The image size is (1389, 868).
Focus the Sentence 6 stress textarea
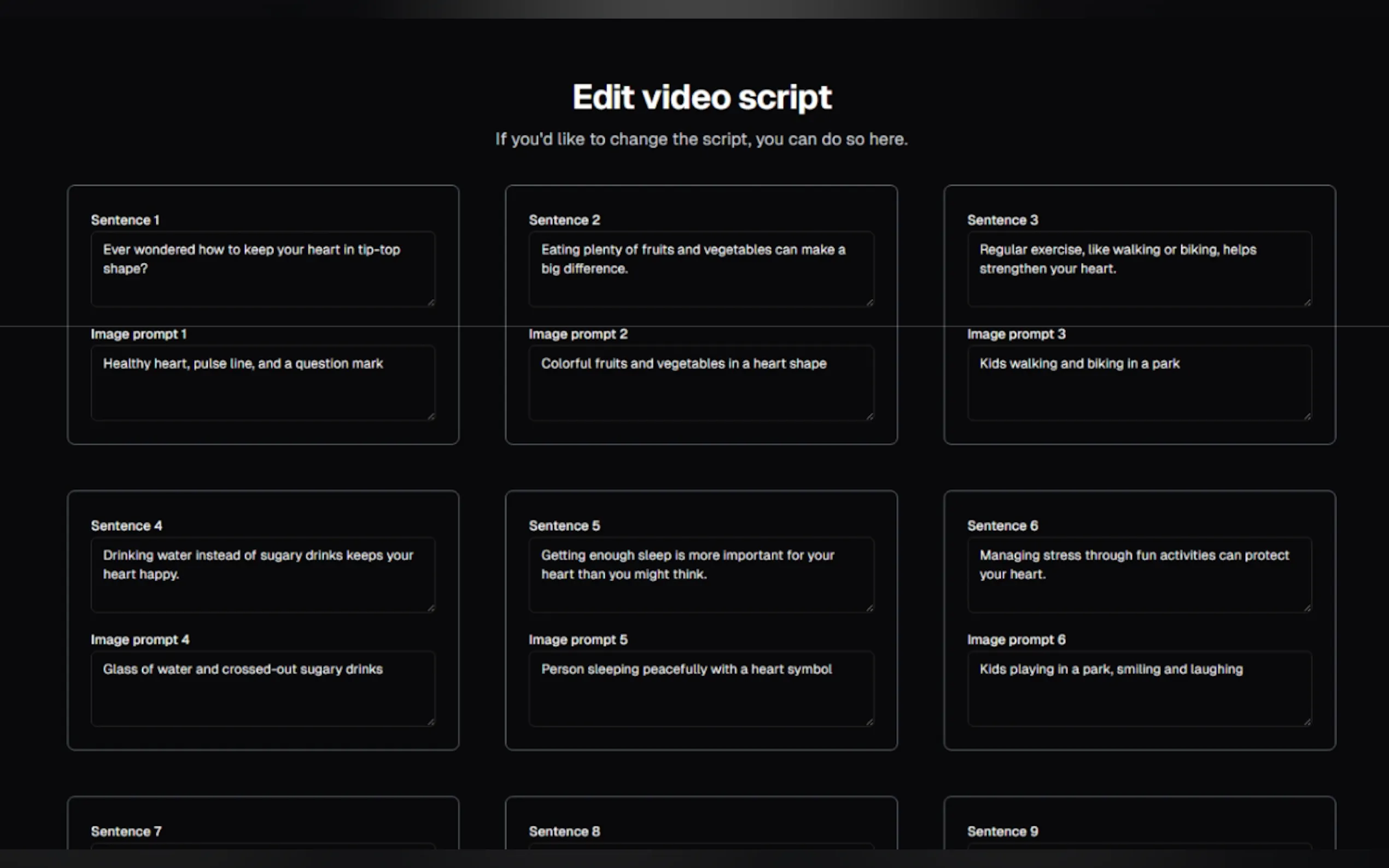1139,574
